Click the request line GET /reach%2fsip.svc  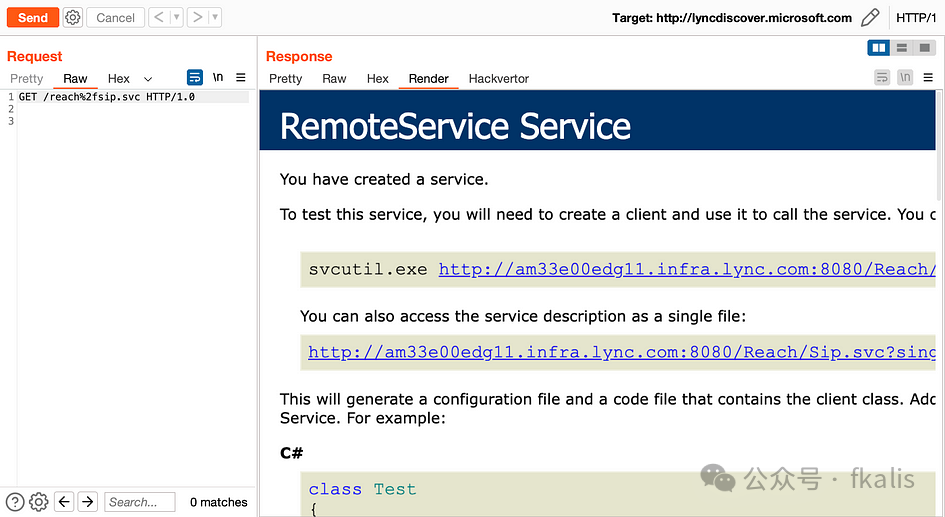[x=107, y=96]
